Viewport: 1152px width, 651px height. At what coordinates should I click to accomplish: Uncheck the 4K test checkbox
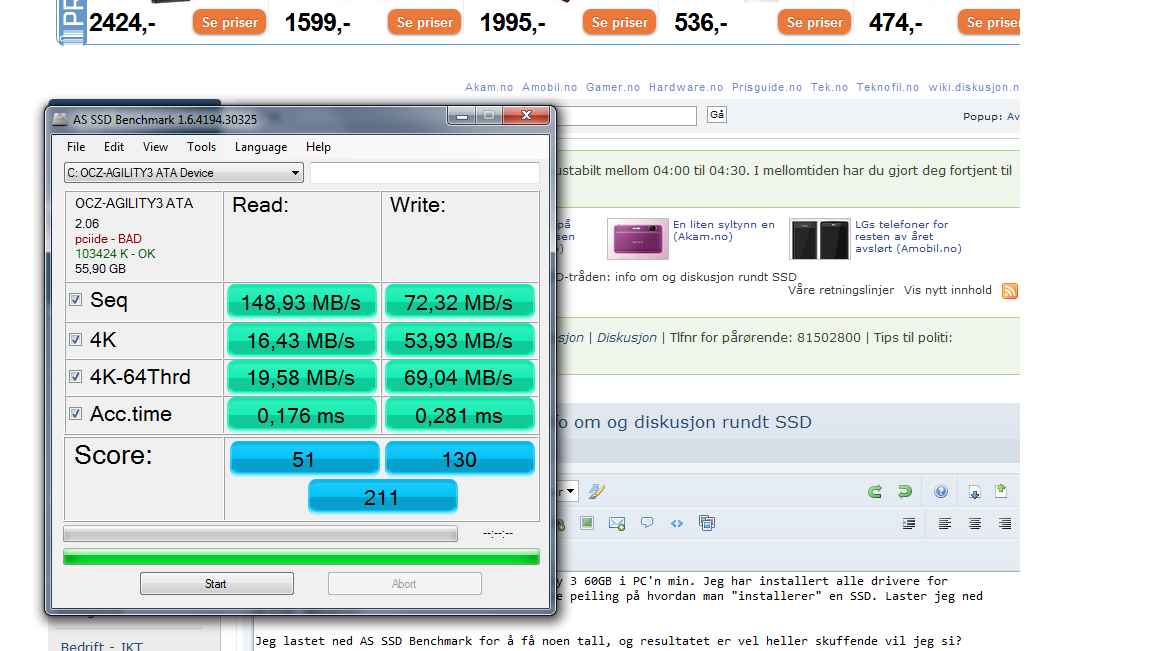coord(75,339)
